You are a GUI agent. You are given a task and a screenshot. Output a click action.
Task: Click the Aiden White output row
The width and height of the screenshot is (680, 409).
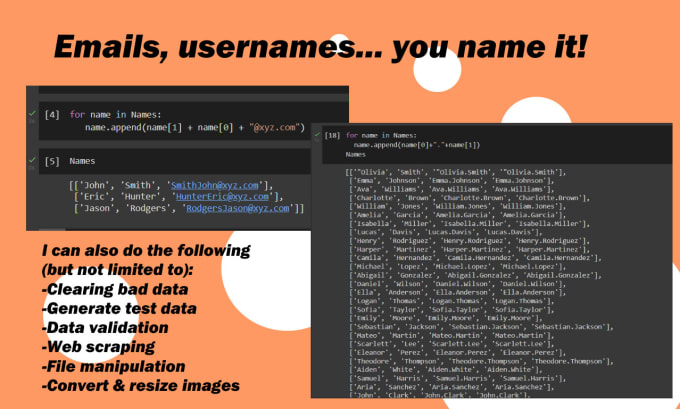pyautogui.click(x=445, y=370)
